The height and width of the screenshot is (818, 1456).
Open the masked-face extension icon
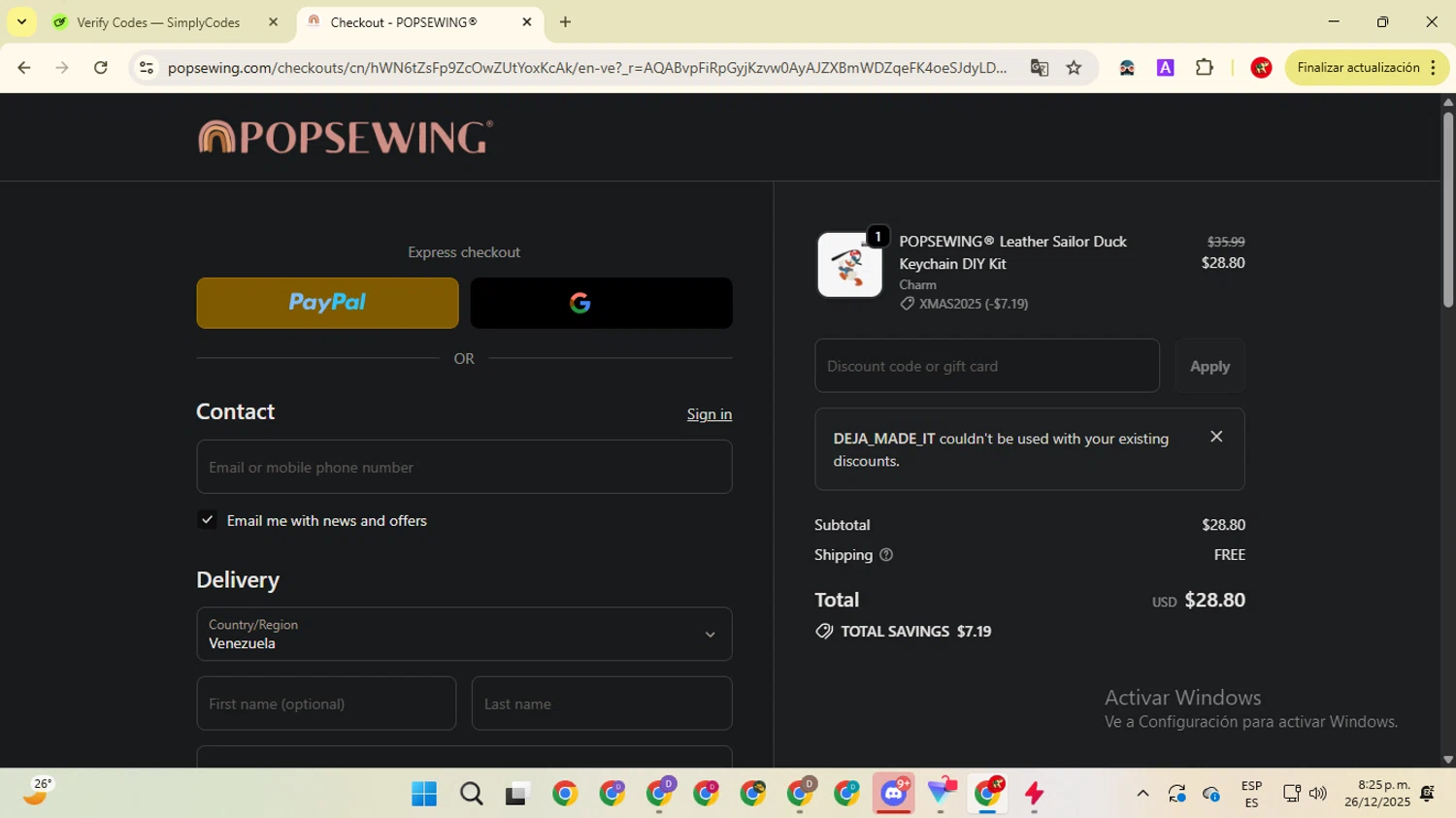pos(1127,68)
